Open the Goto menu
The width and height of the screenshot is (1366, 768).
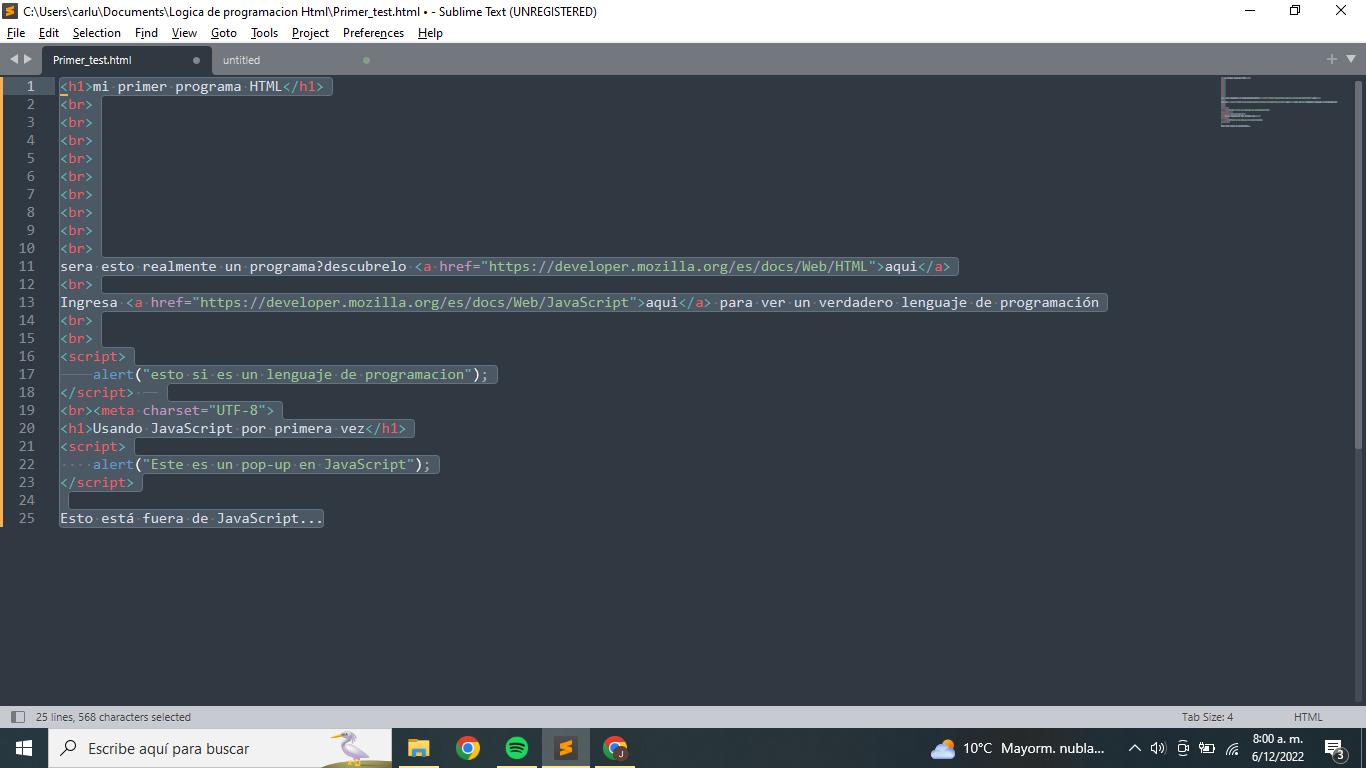(x=224, y=33)
